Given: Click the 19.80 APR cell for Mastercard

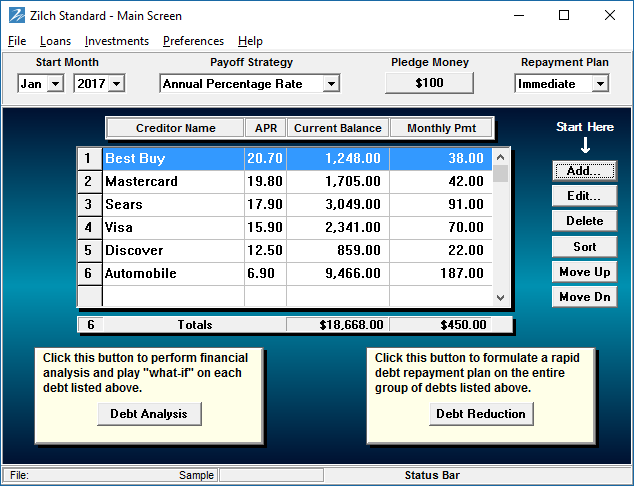Looking at the screenshot, I should (x=265, y=181).
